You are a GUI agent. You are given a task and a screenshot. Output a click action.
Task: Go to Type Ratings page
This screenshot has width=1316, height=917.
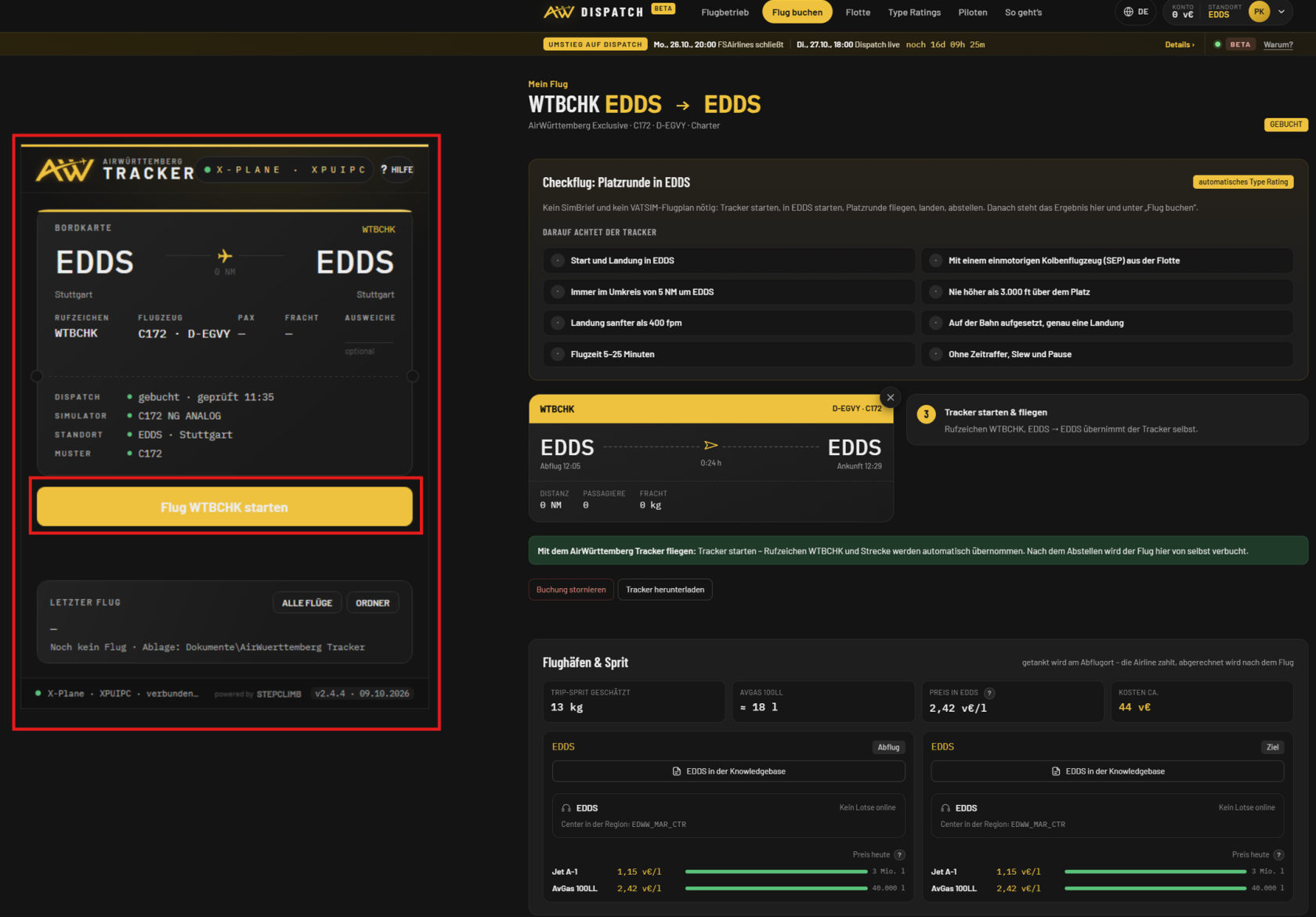pos(914,13)
